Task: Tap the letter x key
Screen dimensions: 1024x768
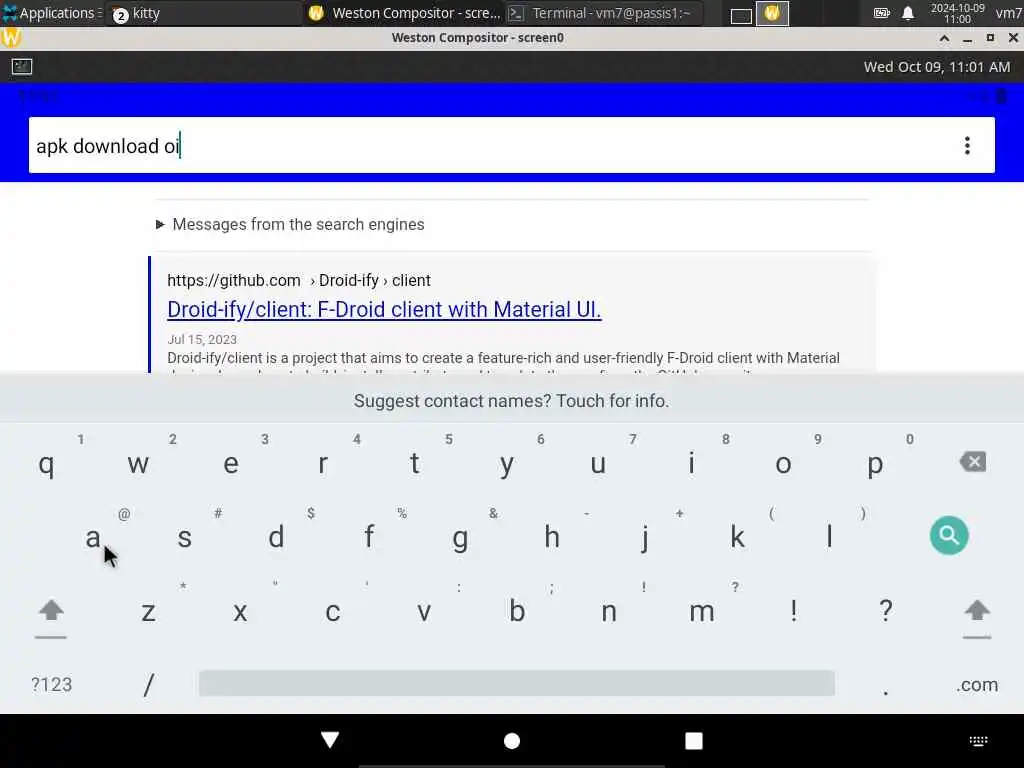Action: point(240,613)
